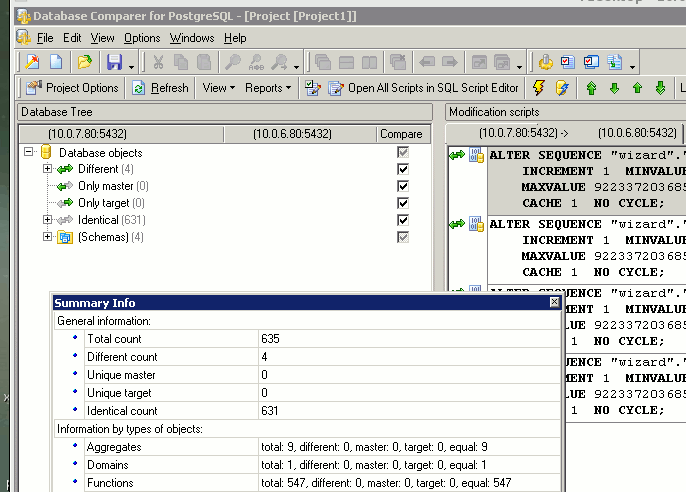The width and height of the screenshot is (686, 492).
Task: Open a project with the folder icon
Action: click(85, 62)
